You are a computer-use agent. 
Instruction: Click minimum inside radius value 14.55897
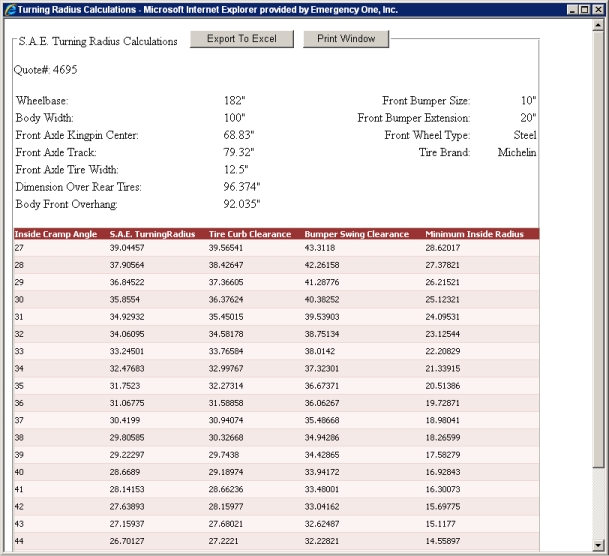click(442, 541)
